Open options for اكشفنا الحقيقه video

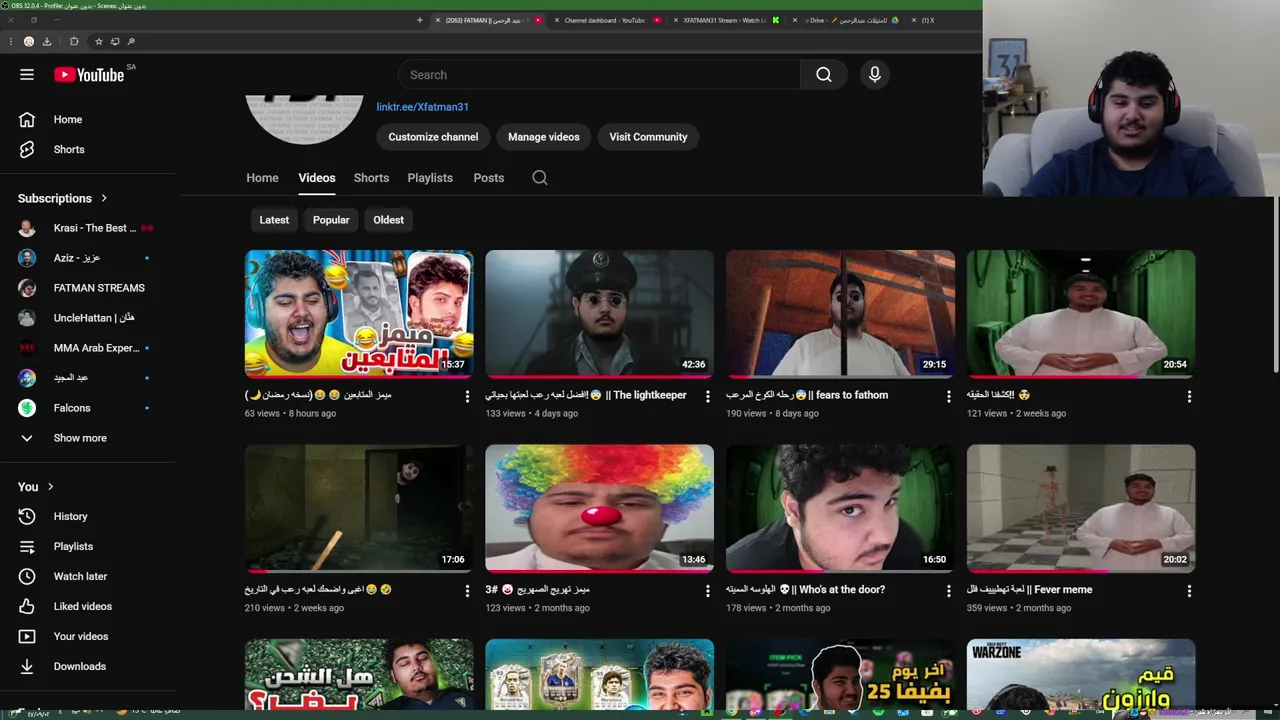coord(1189,396)
